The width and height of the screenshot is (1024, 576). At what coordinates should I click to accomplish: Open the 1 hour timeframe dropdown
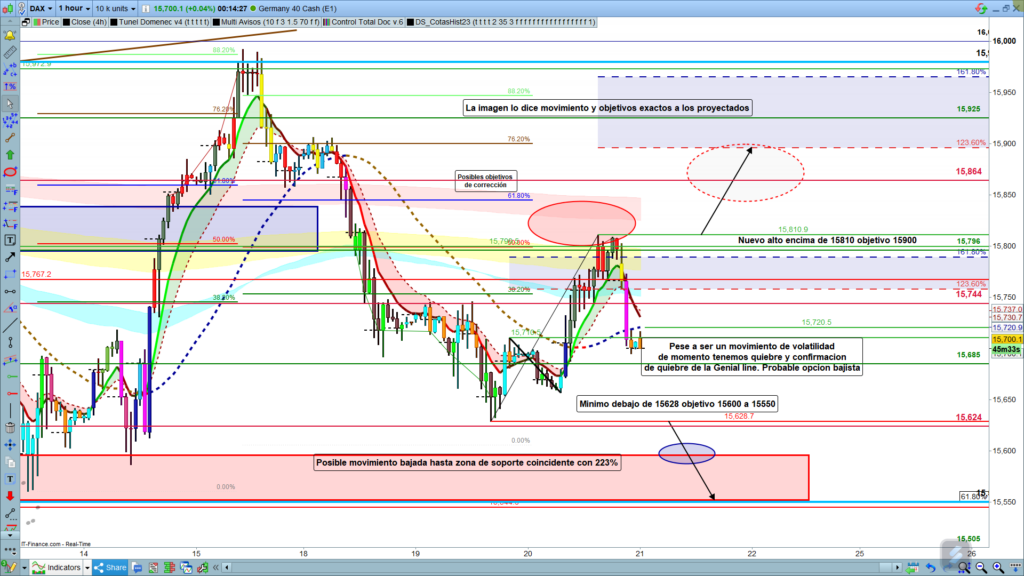(x=73, y=8)
